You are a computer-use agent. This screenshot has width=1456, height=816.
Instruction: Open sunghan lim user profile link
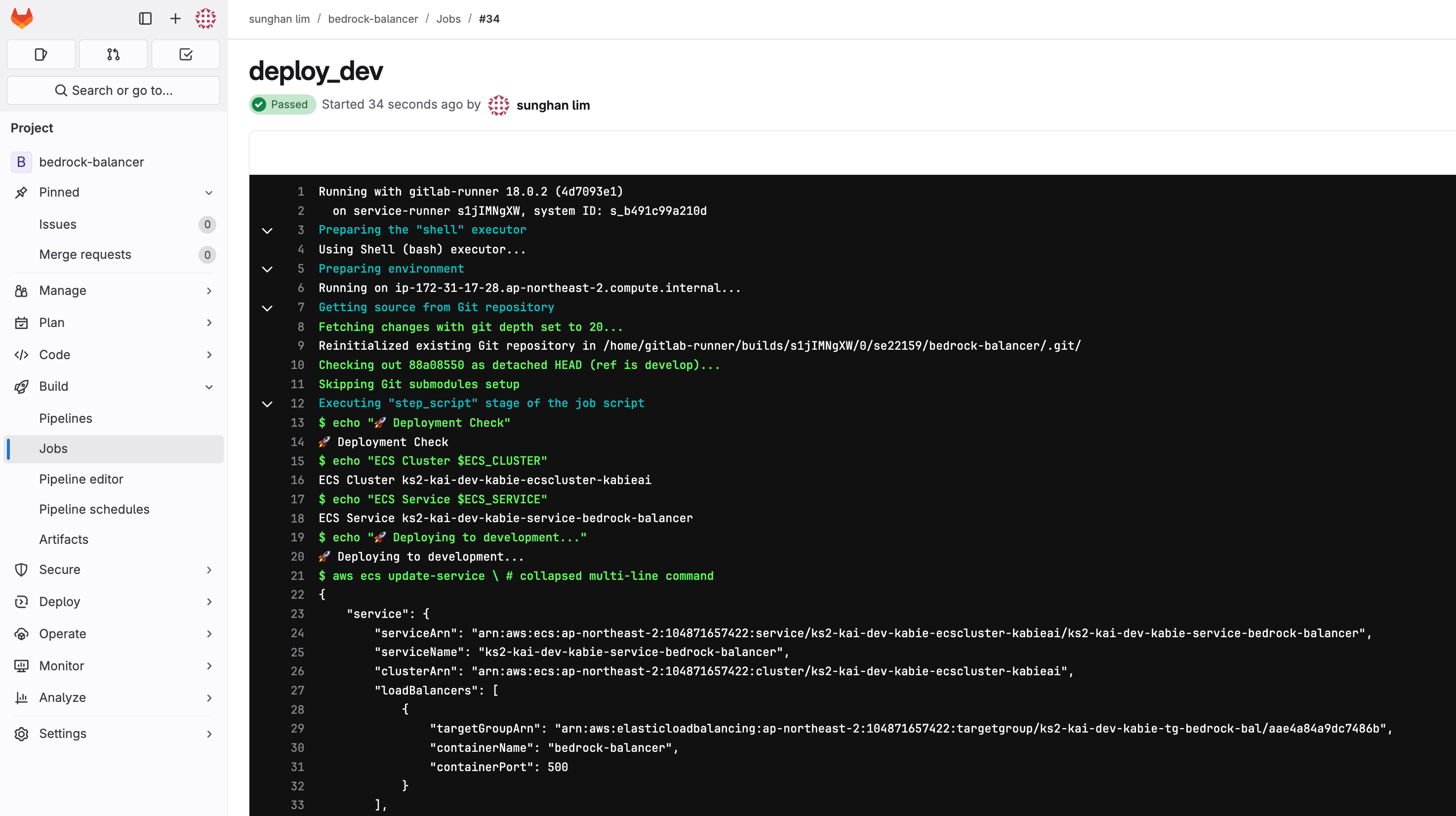click(553, 105)
